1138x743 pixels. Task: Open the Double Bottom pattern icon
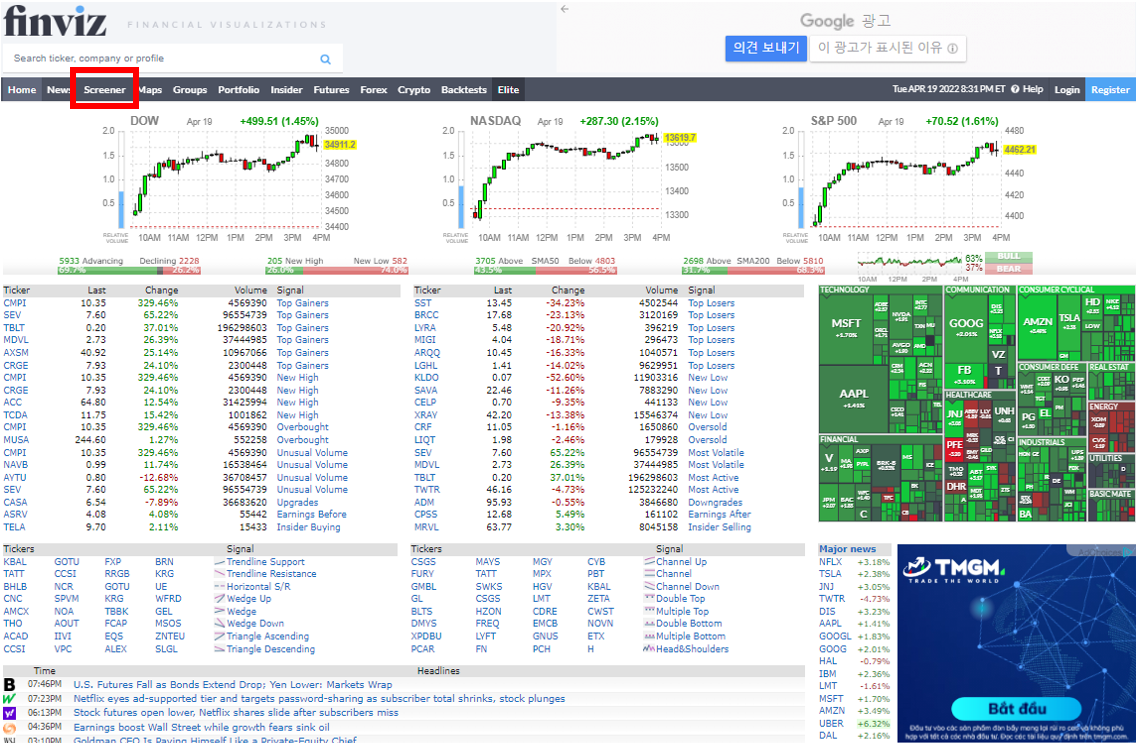(650, 623)
